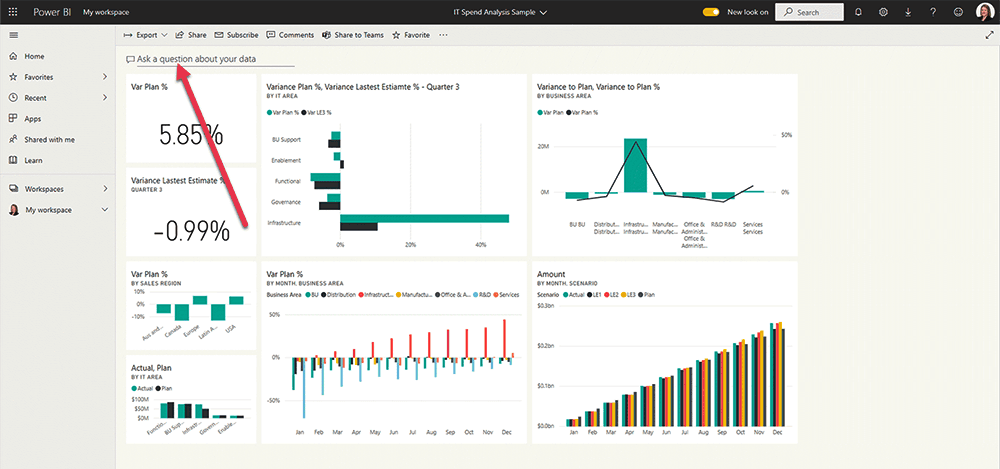This screenshot has width=1000, height=469.
Task: Expand the Export dropdown menu
Action: tap(146, 35)
